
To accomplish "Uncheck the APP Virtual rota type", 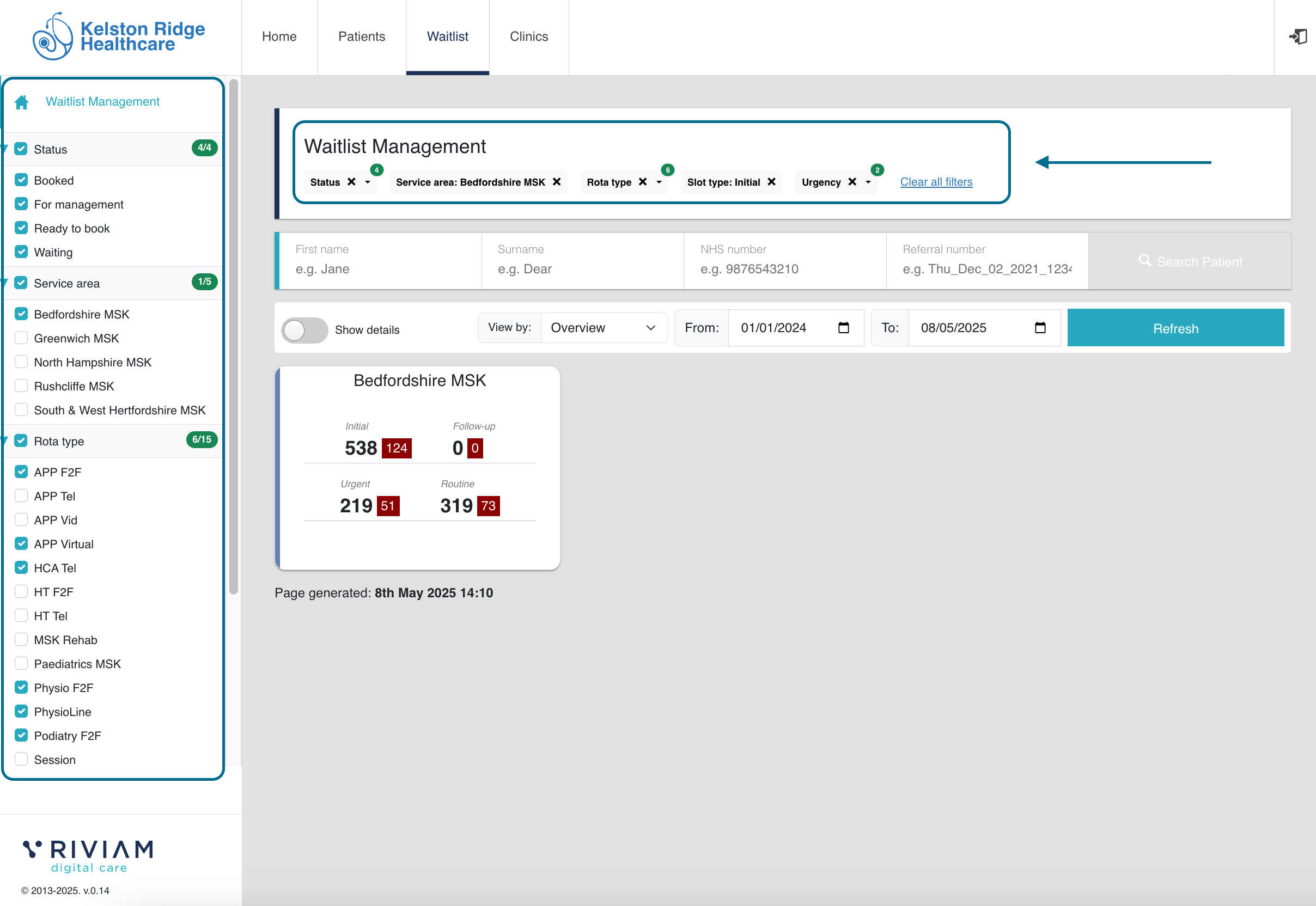I will pyautogui.click(x=22, y=544).
